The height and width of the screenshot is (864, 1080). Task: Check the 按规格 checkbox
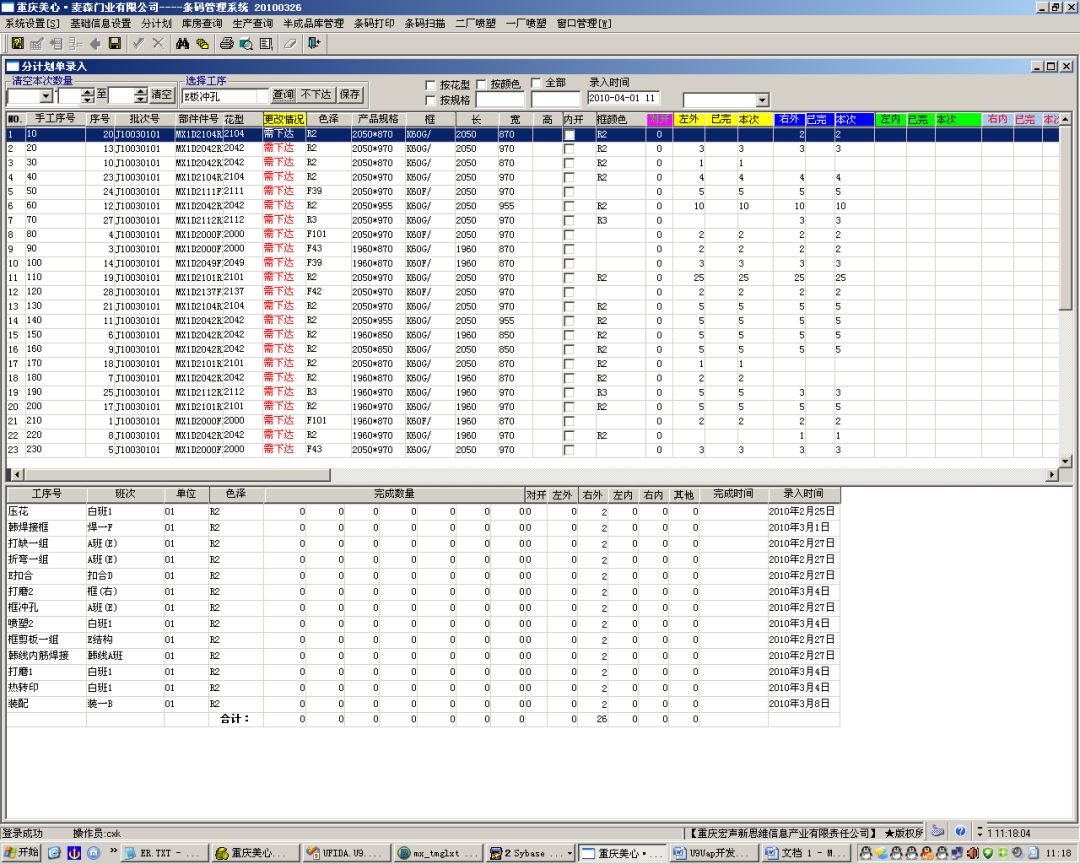(x=430, y=100)
